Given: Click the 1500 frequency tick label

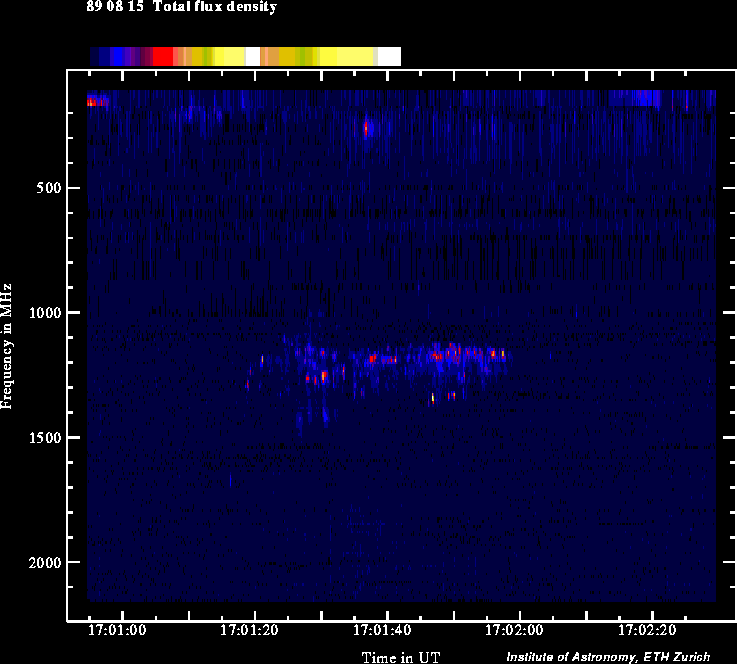Looking at the screenshot, I should (x=45, y=437).
